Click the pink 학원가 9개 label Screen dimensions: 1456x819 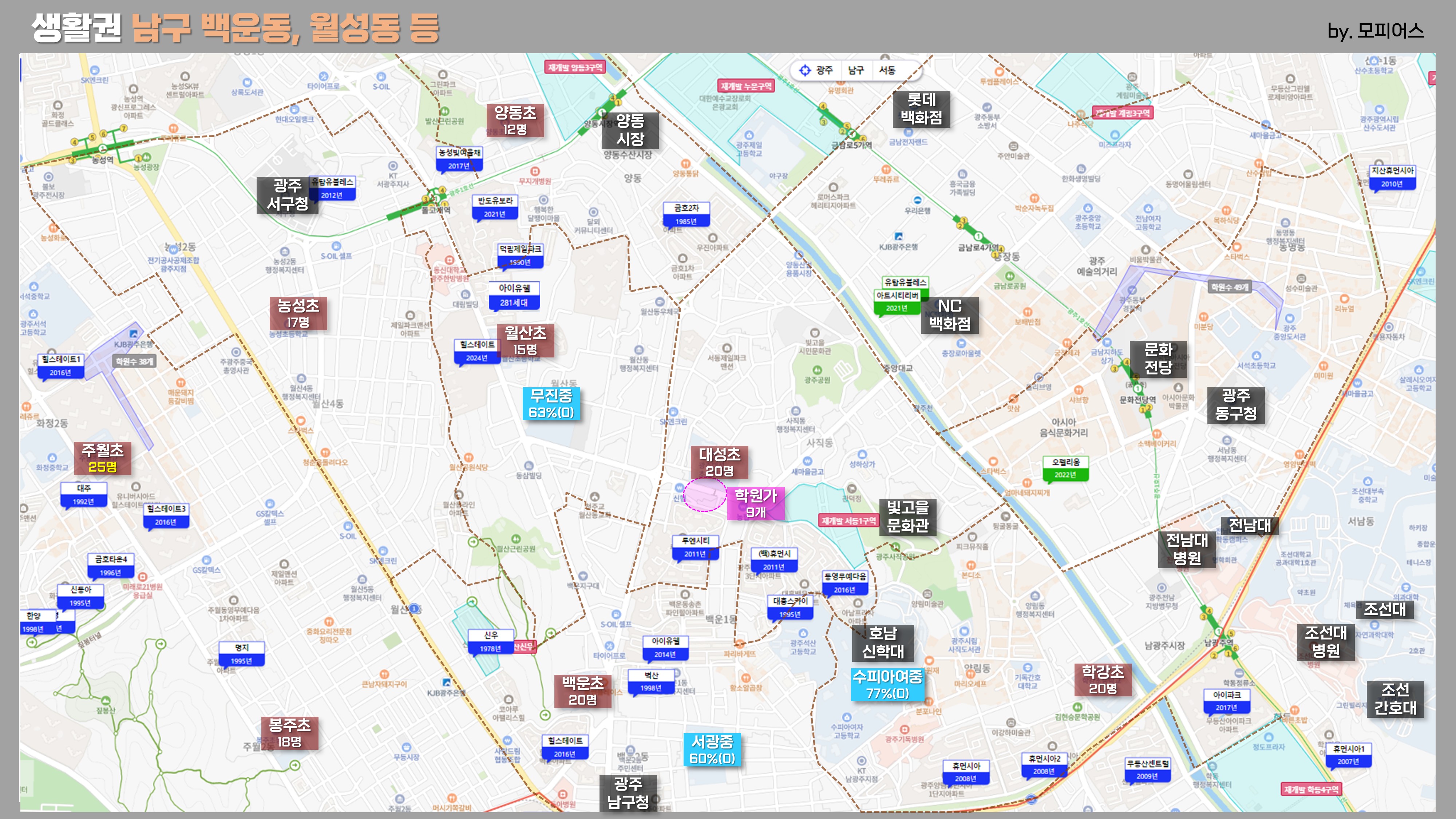coord(756,503)
